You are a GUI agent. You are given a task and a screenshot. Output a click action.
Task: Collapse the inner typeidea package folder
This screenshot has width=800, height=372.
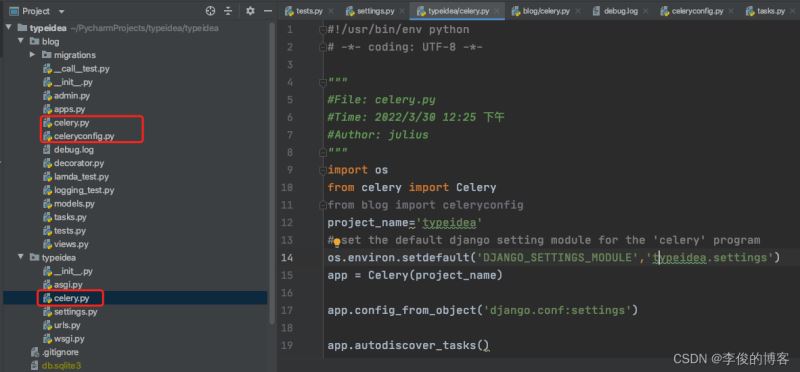21,258
